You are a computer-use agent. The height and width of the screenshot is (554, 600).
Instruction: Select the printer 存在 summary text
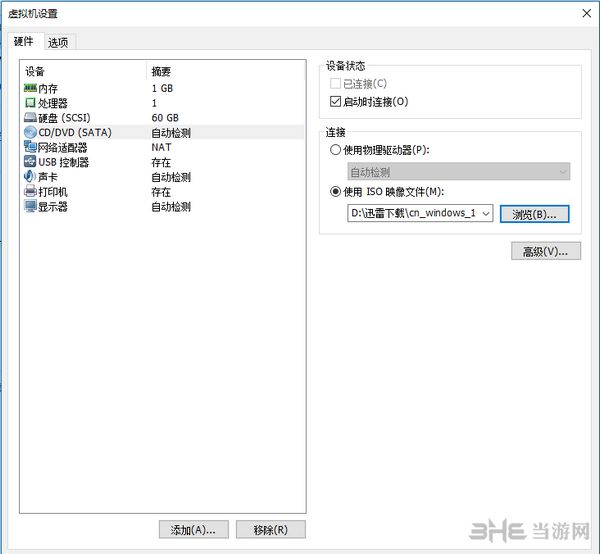(x=161, y=192)
